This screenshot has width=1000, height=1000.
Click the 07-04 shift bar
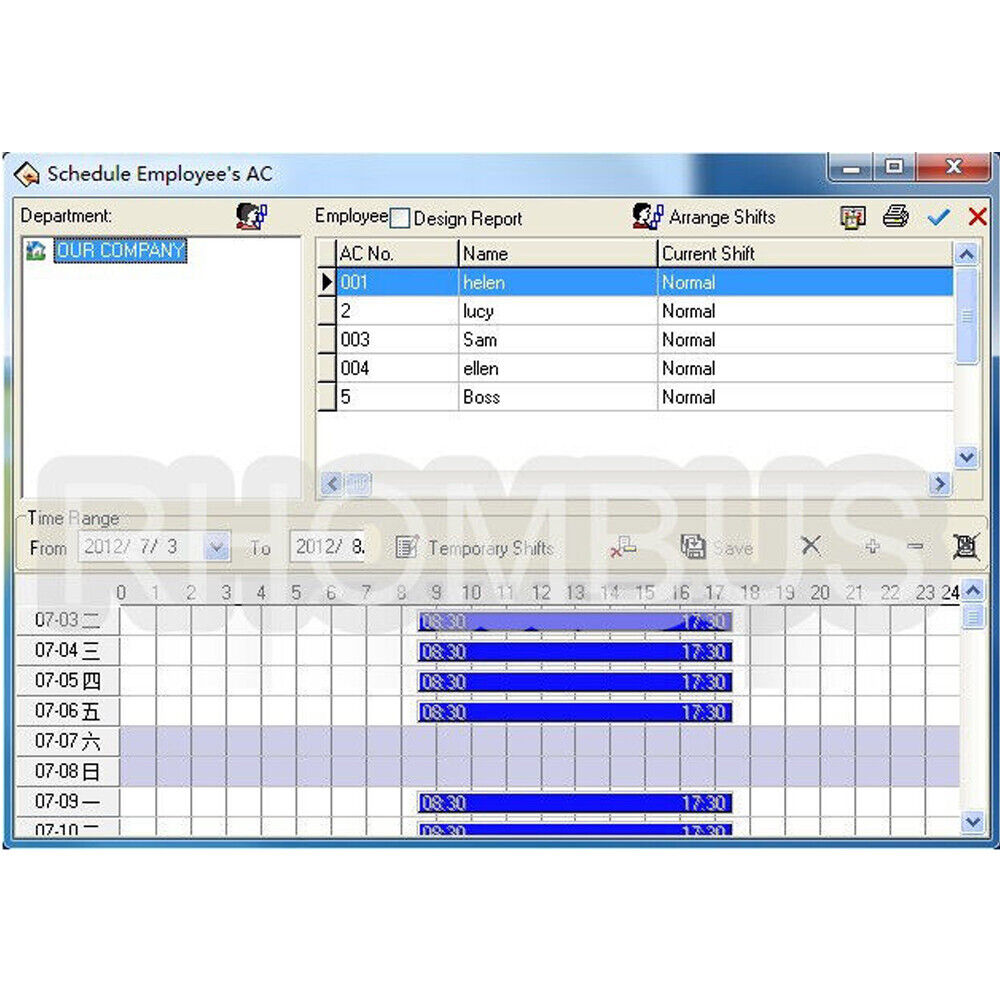pyautogui.click(x=575, y=652)
